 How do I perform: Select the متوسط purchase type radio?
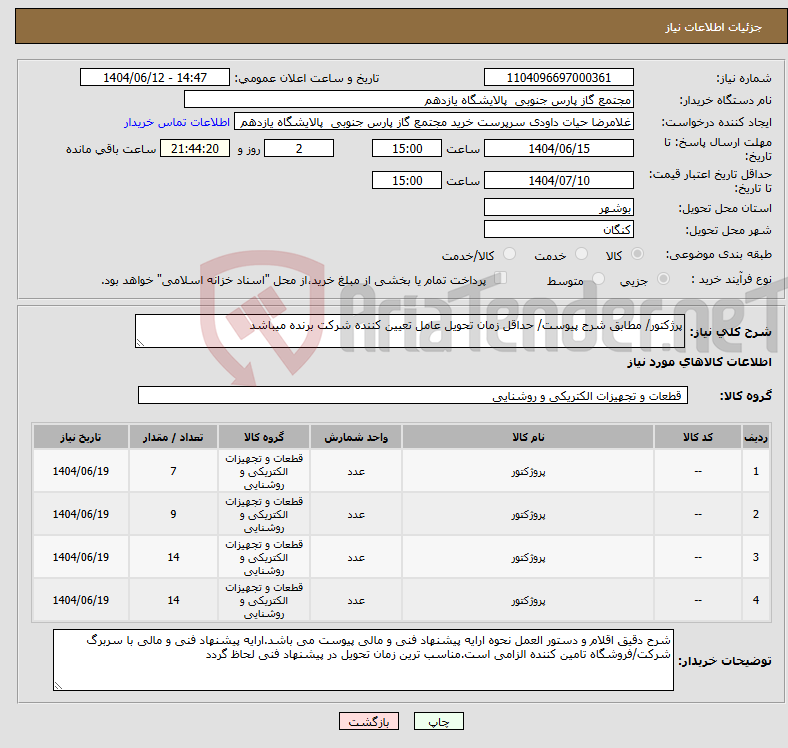[x=598, y=278]
